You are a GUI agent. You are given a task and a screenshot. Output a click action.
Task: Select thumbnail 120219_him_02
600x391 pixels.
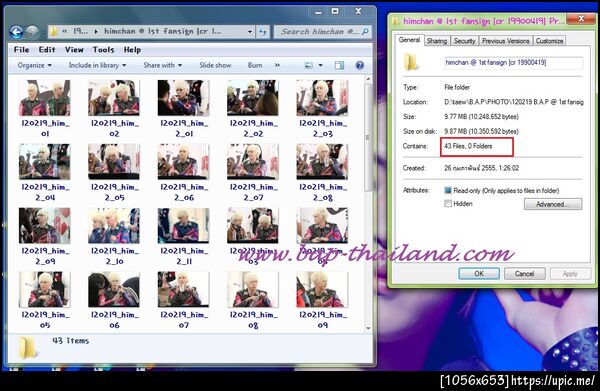coord(114,98)
